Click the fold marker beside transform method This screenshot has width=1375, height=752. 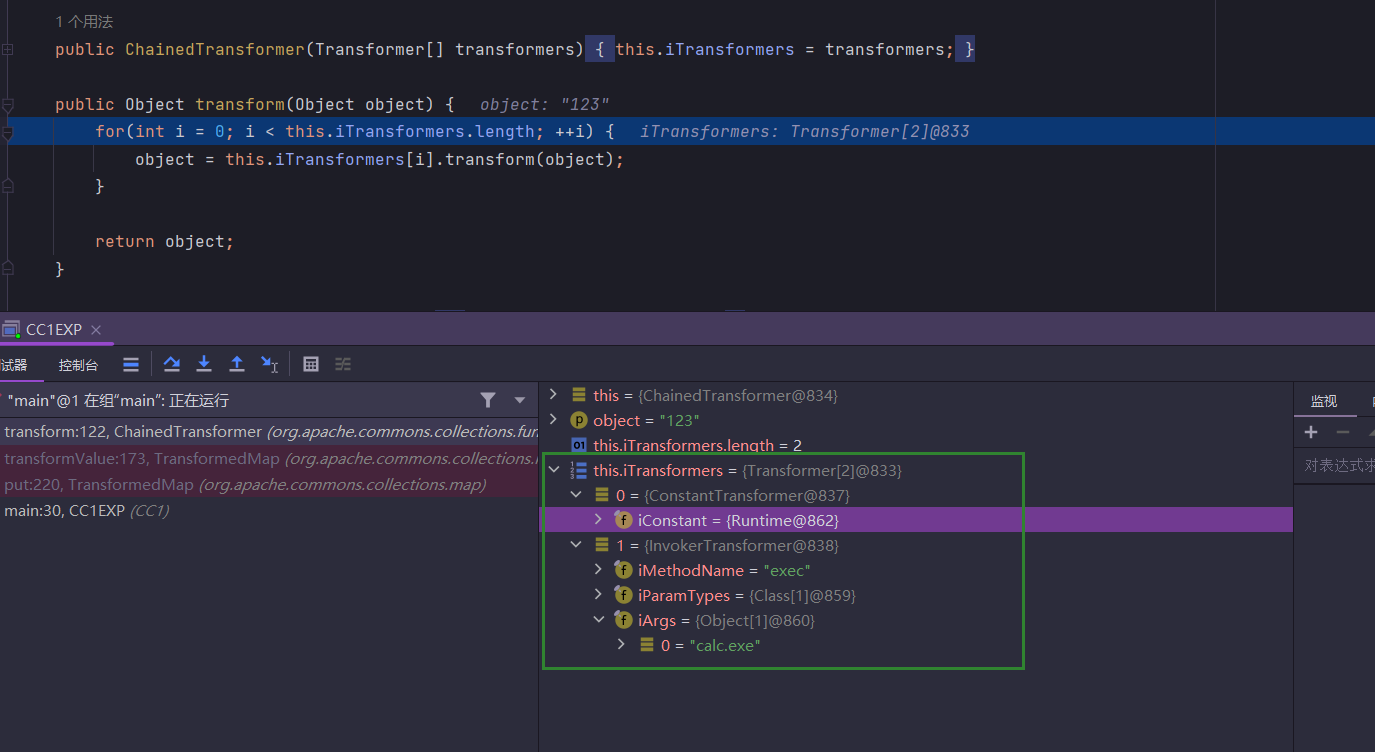(7, 104)
